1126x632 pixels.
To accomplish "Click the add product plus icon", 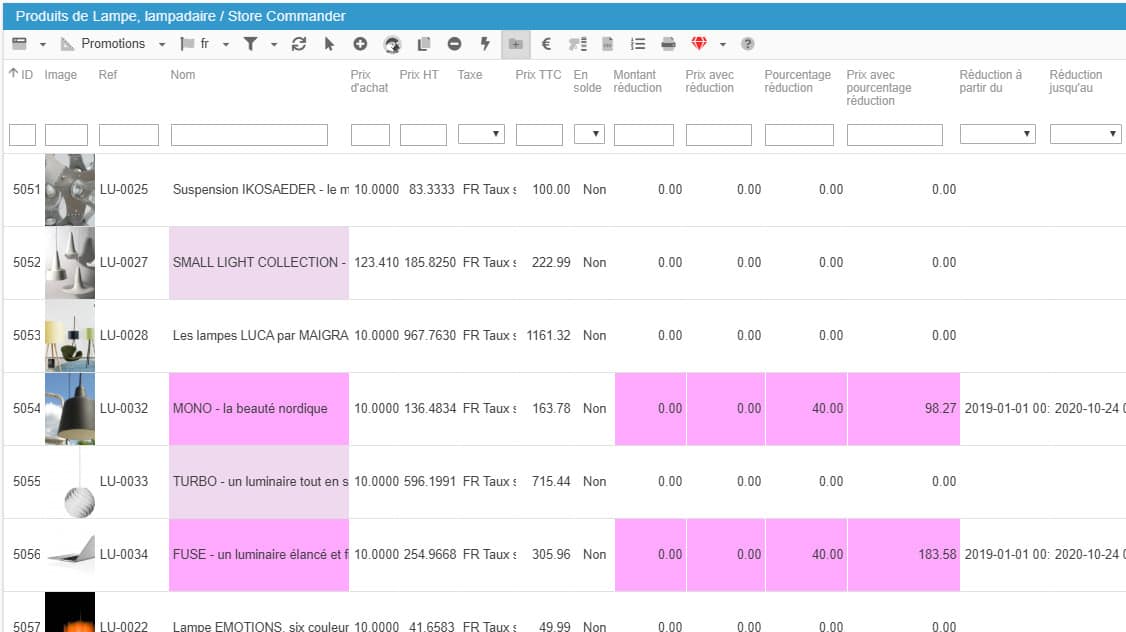I will click(x=360, y=44).
